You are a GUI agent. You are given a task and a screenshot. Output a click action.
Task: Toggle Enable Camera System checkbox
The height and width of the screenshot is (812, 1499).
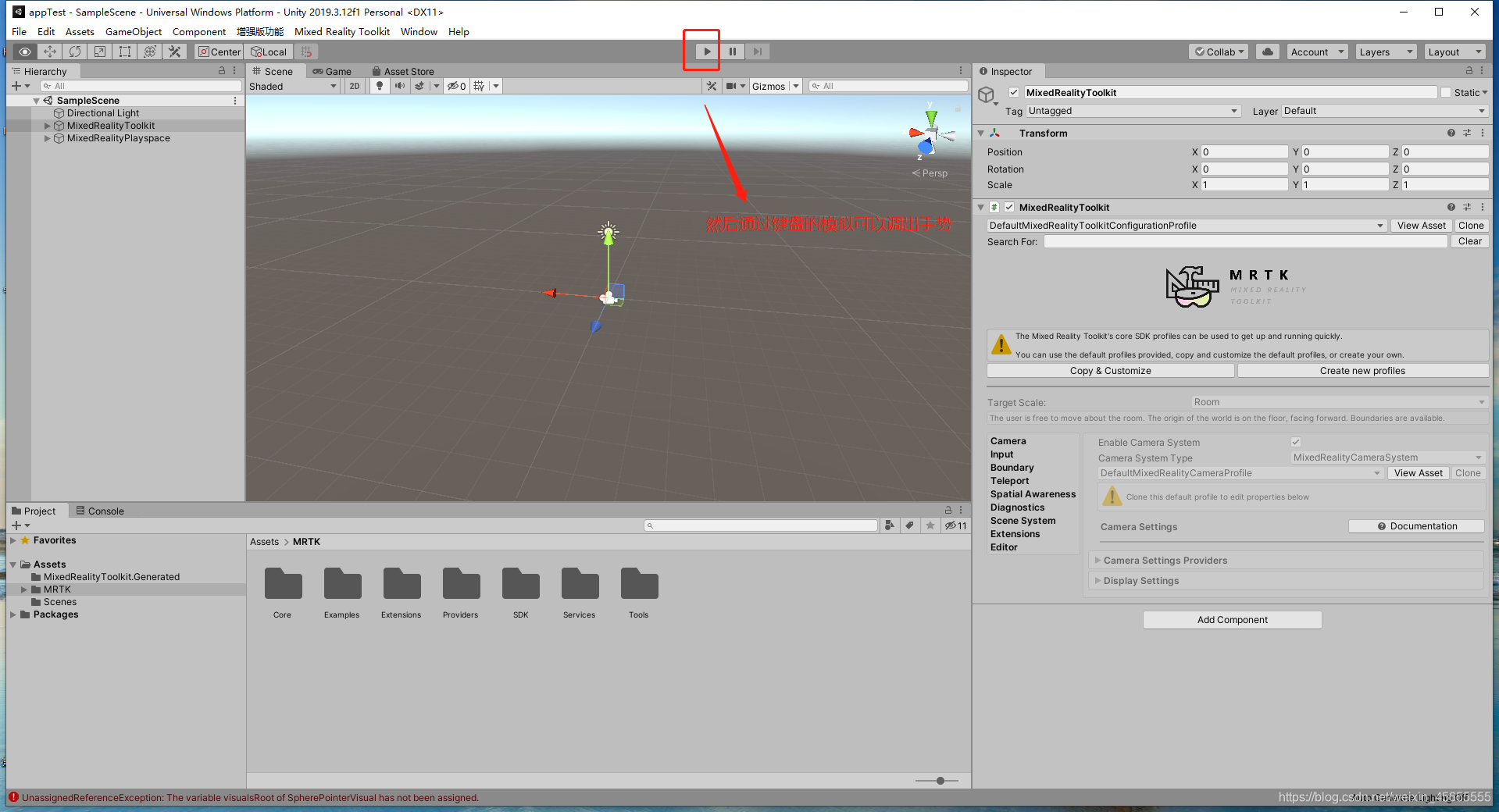tap(1296, 442)
